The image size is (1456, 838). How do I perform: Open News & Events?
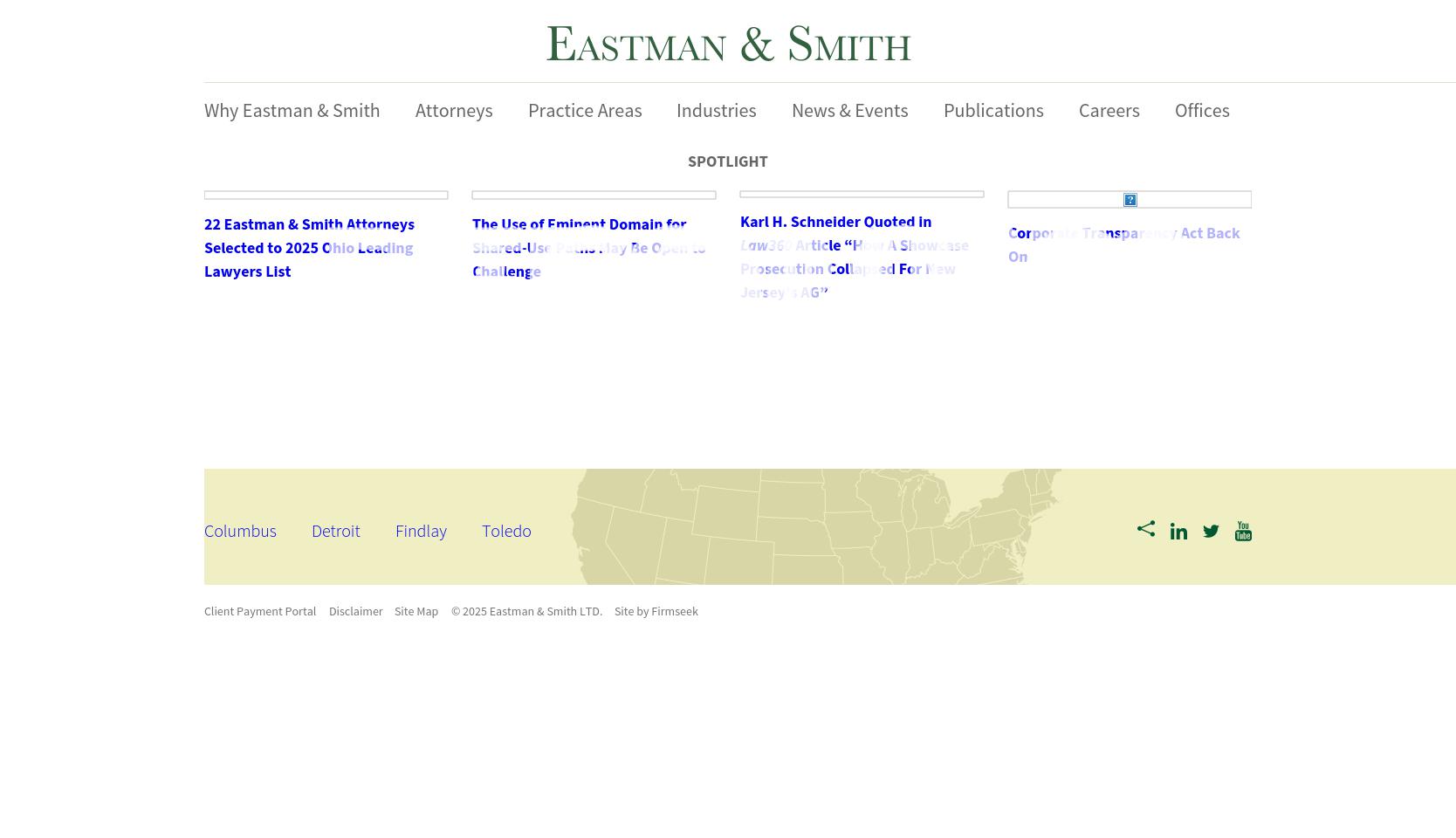(x=850, y=111)
